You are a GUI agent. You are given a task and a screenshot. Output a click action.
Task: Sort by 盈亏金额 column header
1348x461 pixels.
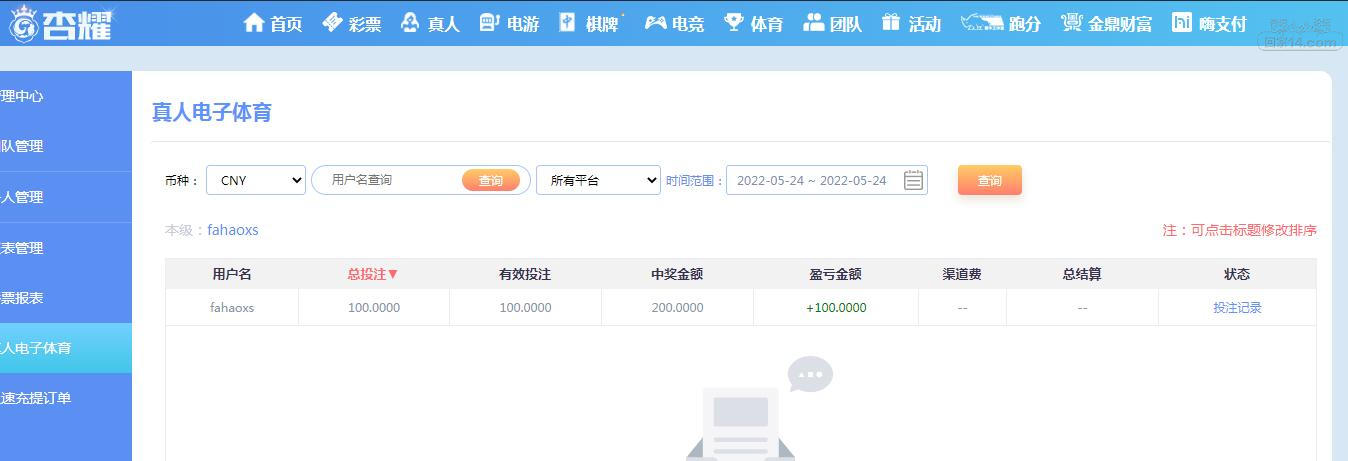pyautogui.click(x=835, y=274)
